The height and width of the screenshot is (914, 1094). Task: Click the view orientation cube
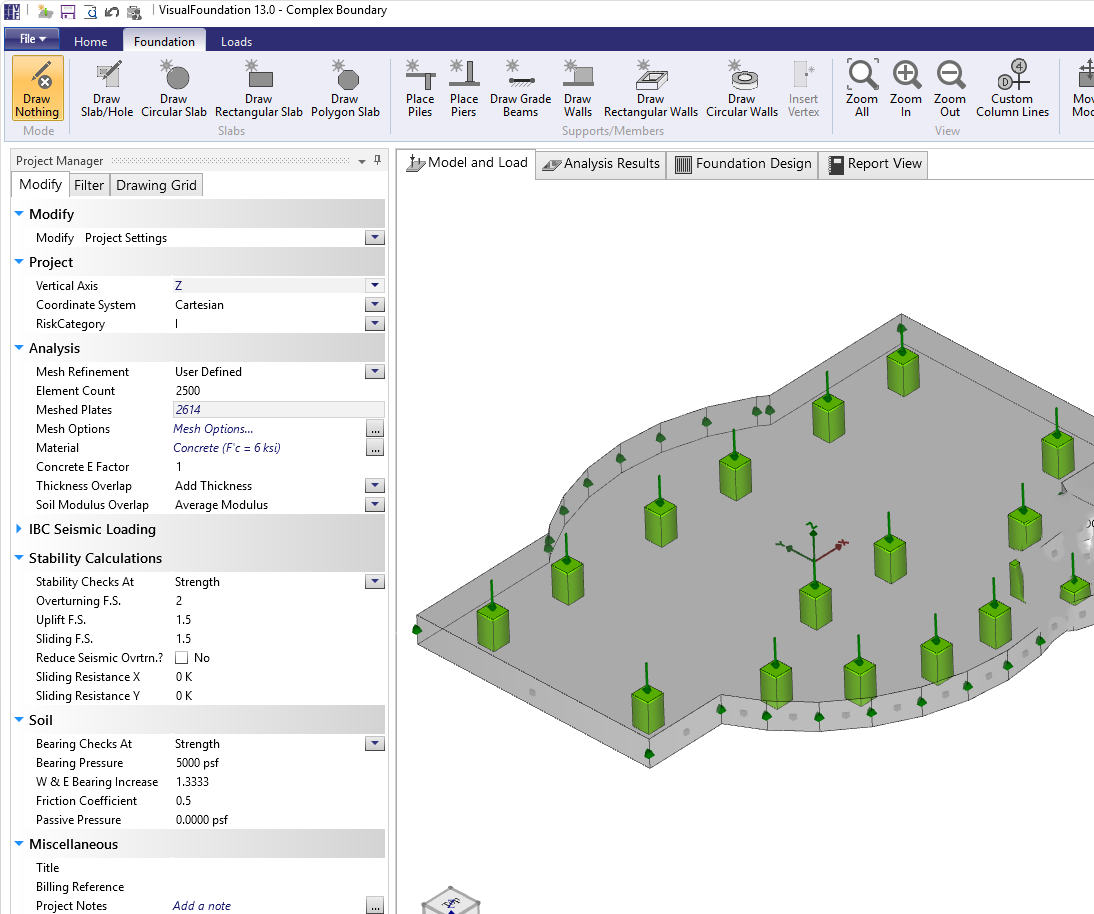(451, 900)
